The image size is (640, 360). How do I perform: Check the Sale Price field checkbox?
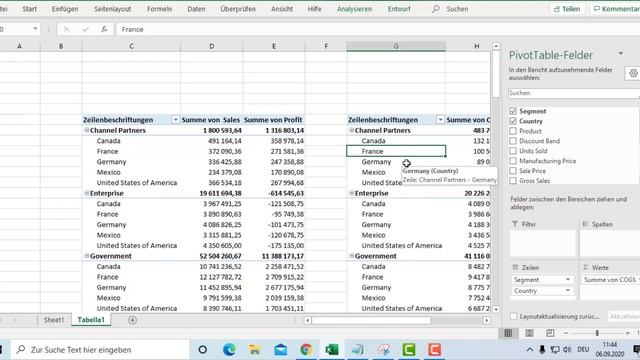(513, 171)
